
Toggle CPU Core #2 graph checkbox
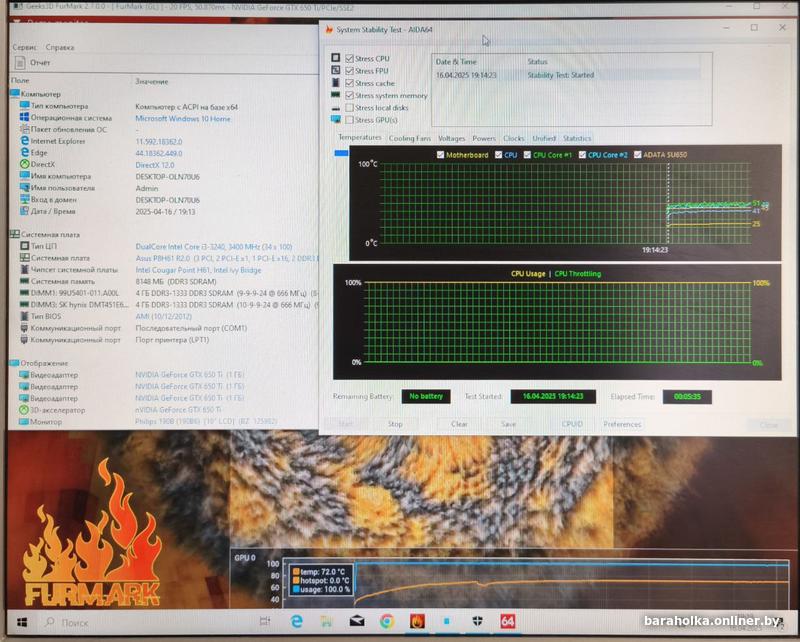pos(582,154)
